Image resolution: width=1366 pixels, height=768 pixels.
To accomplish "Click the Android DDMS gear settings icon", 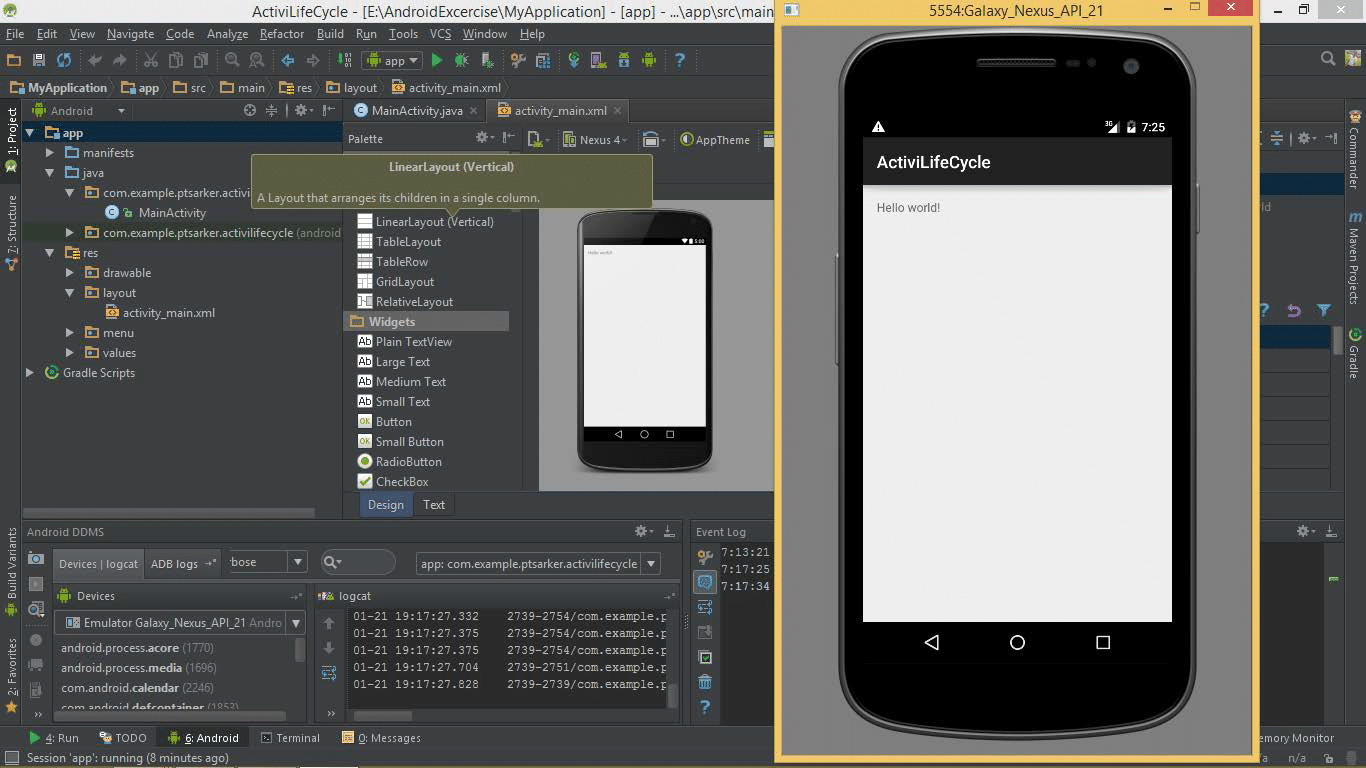I will pyautogui.click(x=644, y=531).
